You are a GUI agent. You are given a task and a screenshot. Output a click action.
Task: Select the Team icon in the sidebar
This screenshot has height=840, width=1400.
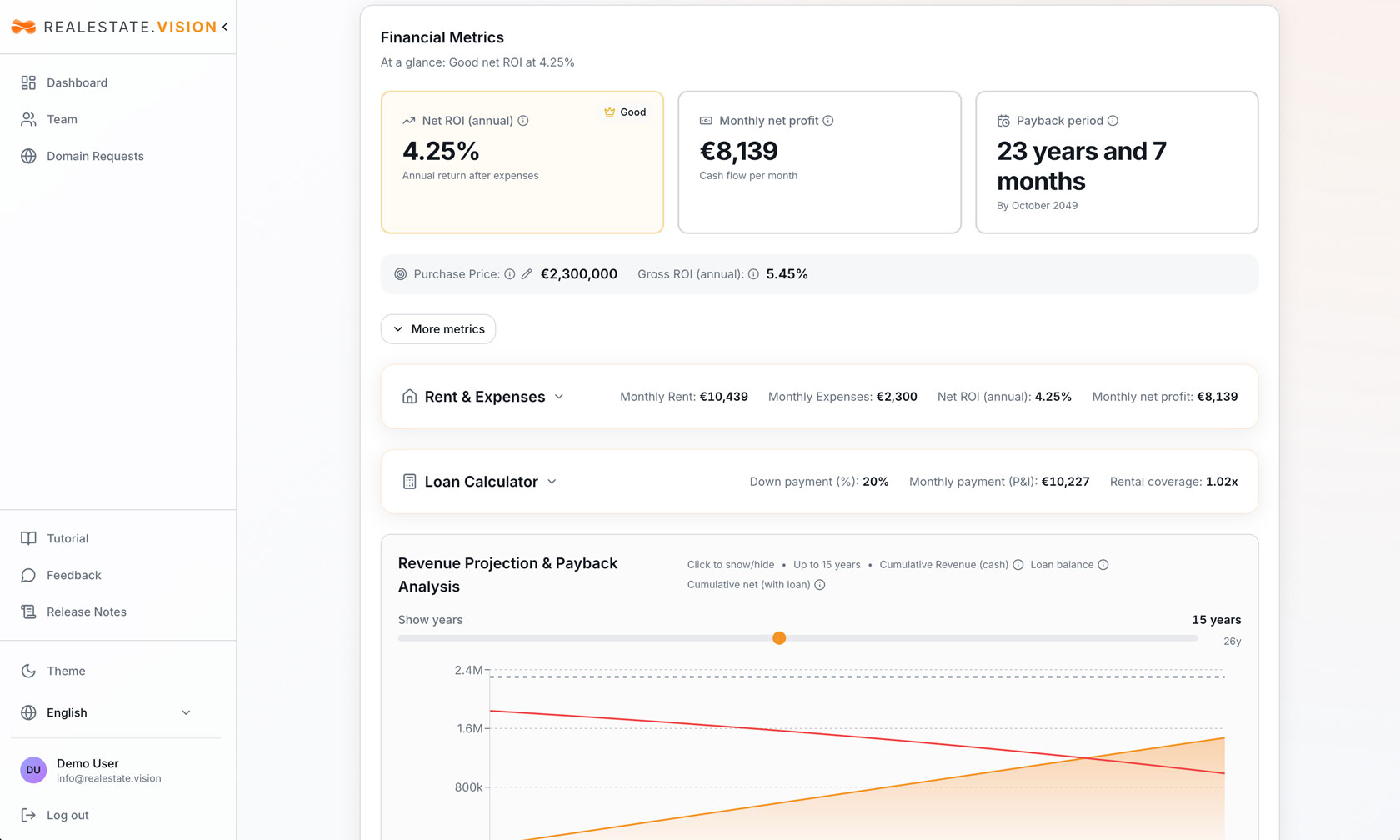click(x=28, y=119)
